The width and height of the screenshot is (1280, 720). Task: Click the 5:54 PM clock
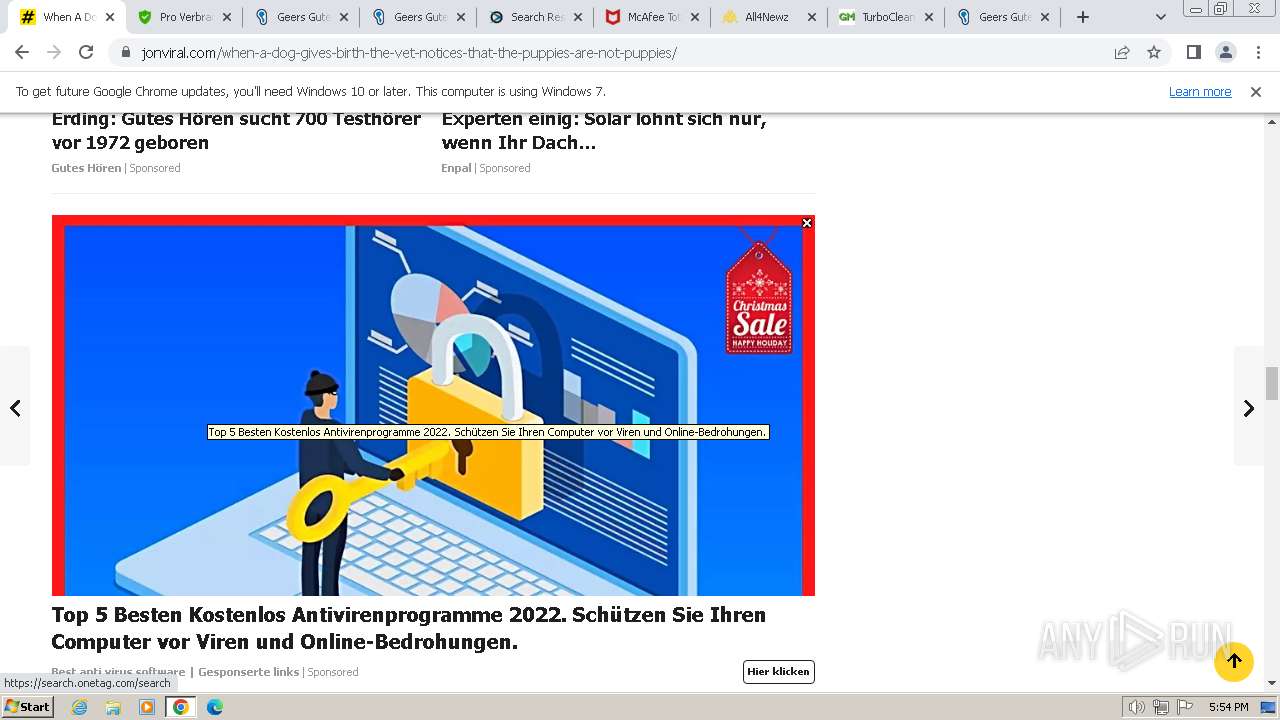[x=1228, y=707]
